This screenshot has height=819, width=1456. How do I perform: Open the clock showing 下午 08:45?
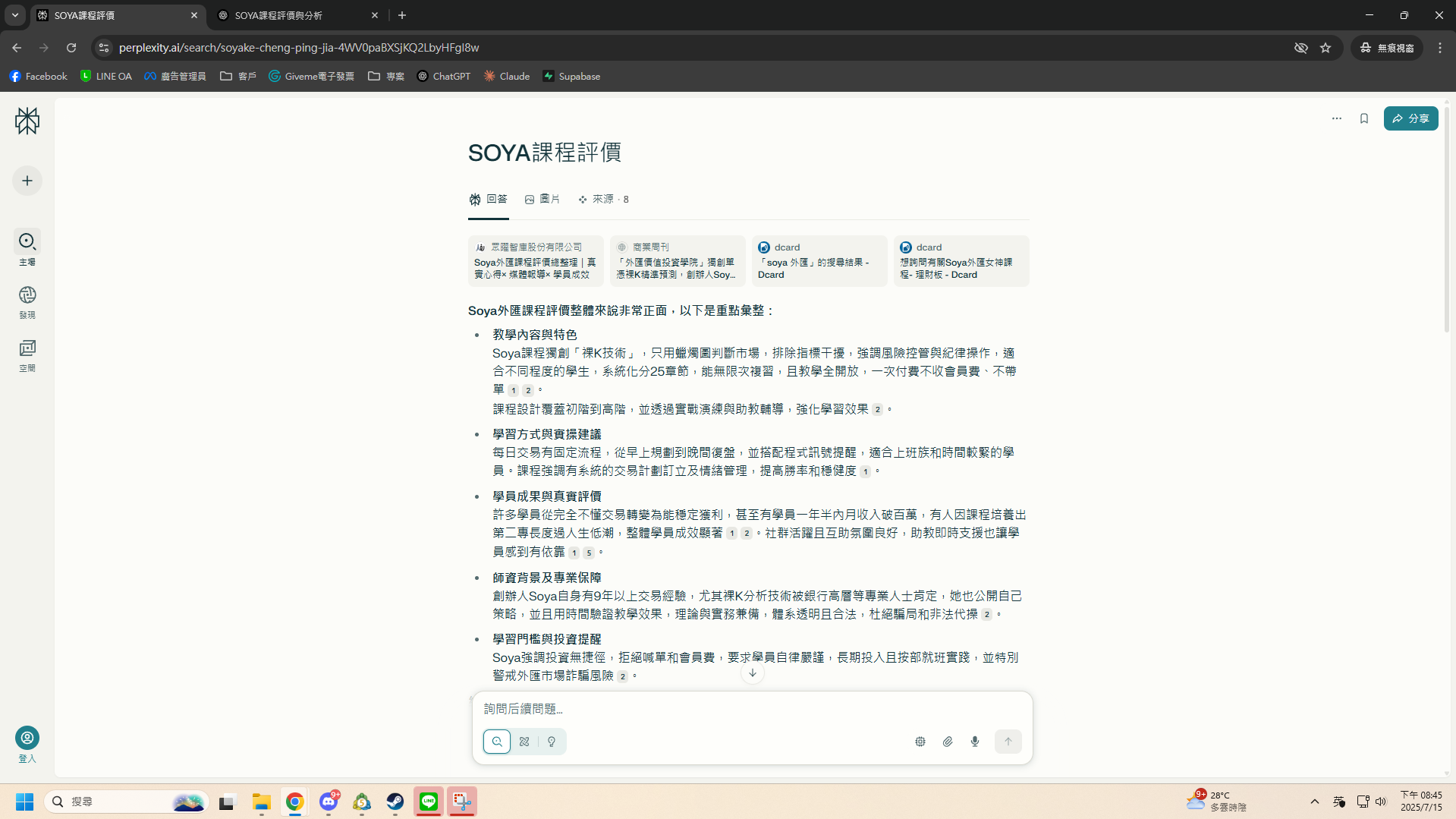coord(1421,802)
